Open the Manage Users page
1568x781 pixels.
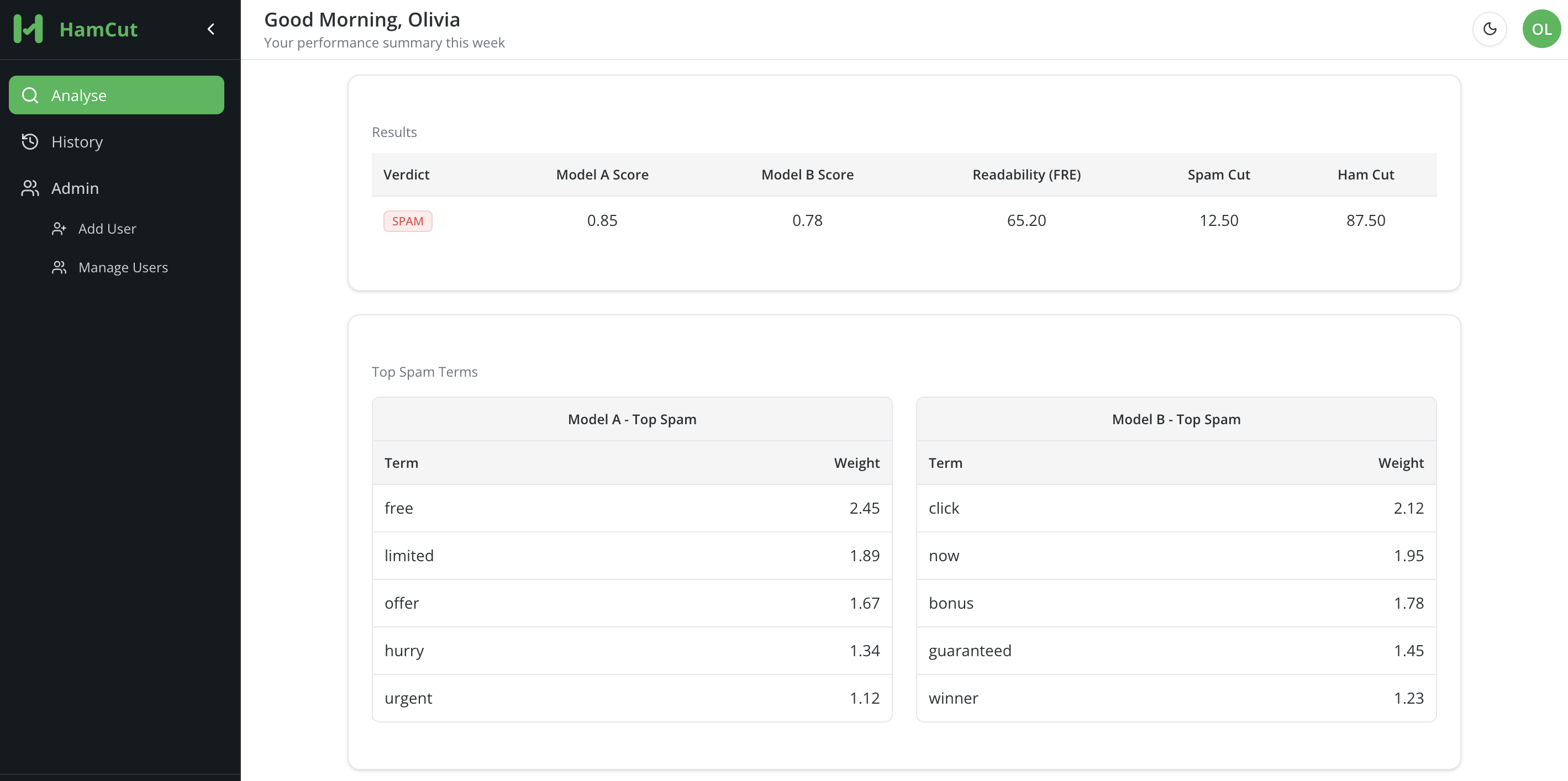123,267
